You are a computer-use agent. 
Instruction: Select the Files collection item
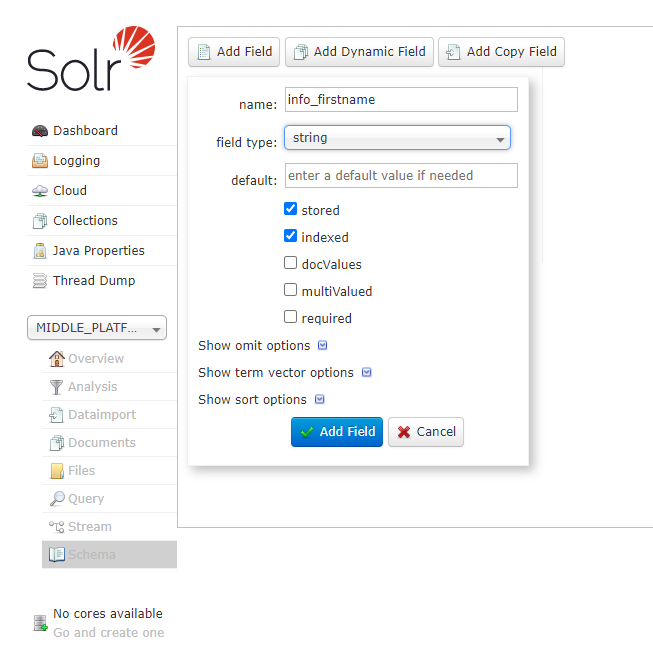pos(109,471)
